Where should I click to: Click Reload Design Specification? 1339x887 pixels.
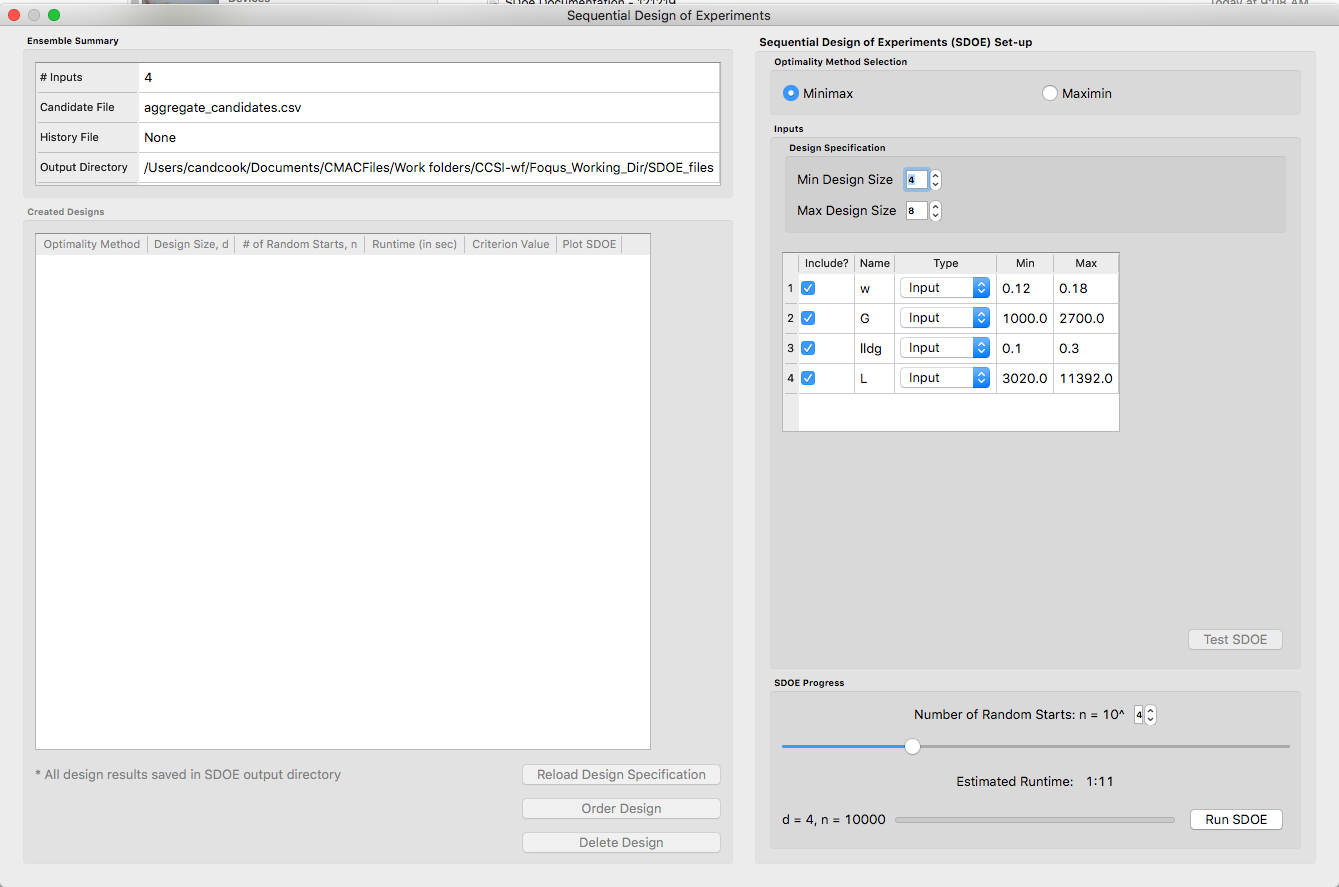[620, 774]
